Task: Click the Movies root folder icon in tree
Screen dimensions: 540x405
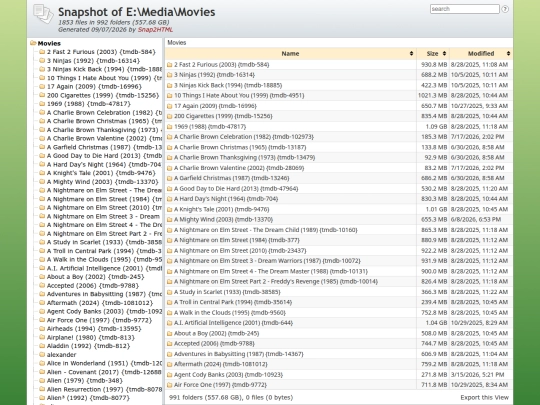Action: pos(33,43)
